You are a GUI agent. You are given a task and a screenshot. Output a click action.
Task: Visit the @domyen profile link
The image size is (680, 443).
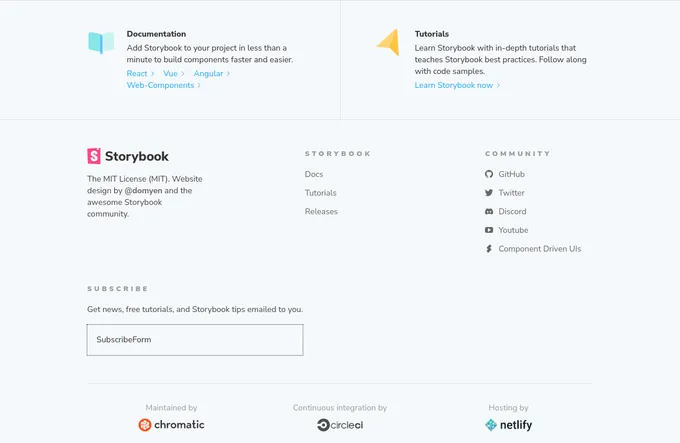click(x=144, y=191)
